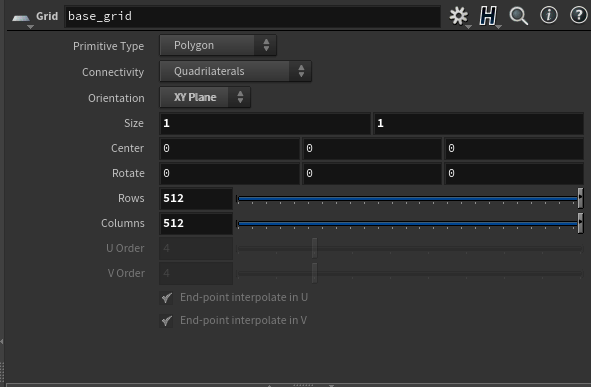Click the Rotate Y value field
This screenshot has height=387, width=591.
tap(372, 173)
